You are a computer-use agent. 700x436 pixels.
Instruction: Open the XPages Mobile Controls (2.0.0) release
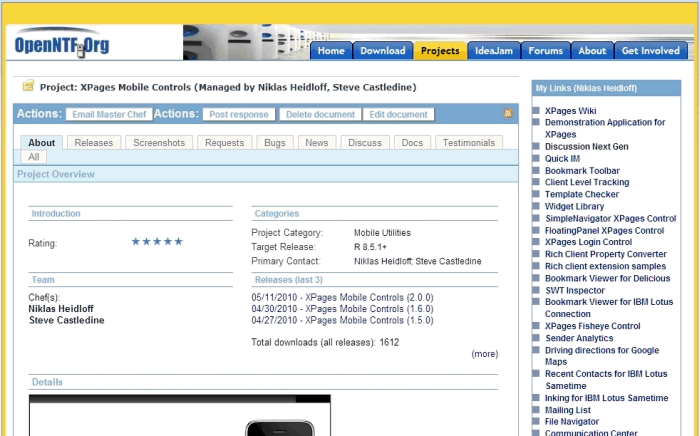point(342,297)
